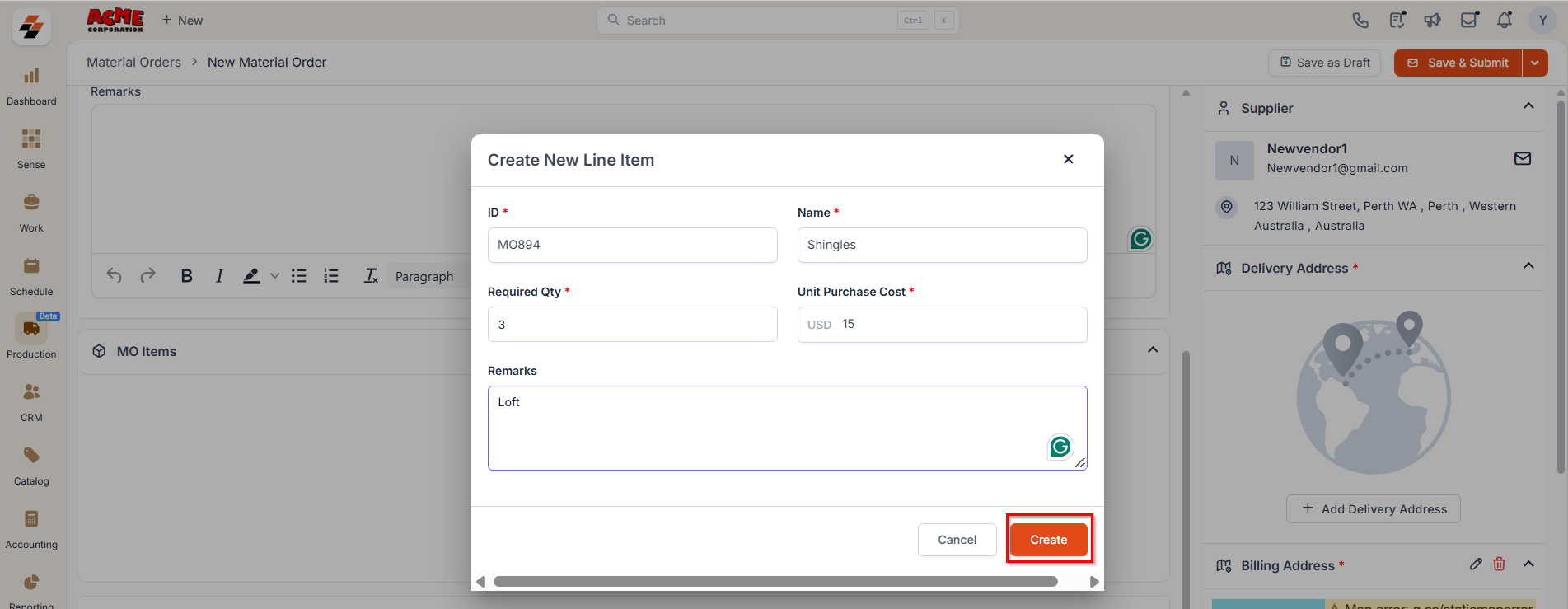Toggle bold formatting in Remarks editor
This screenshot has height=609, width=1568.
click(x=187, y=276)
